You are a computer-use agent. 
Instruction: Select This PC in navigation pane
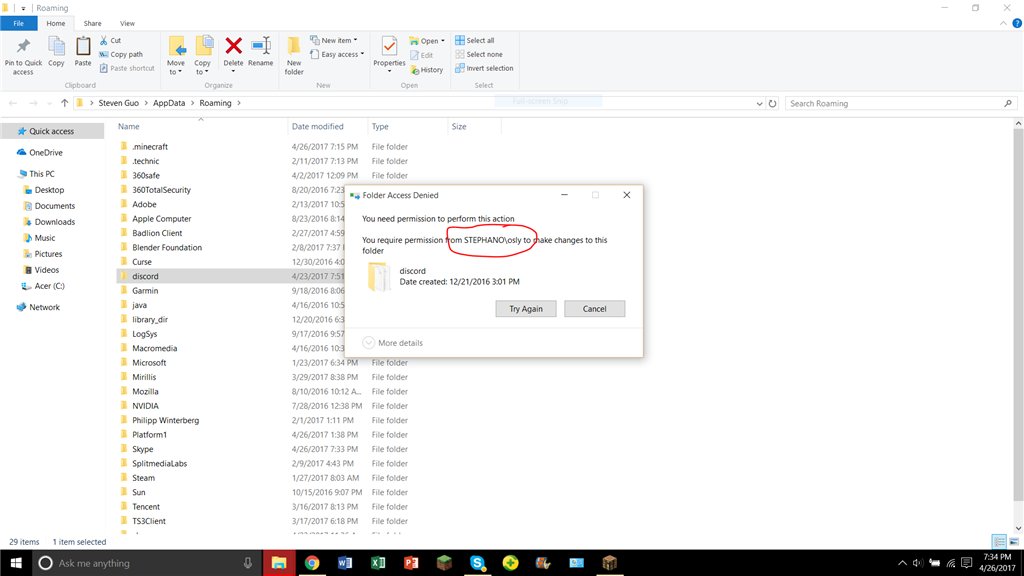pyautogui.click(x=42, y=174)
